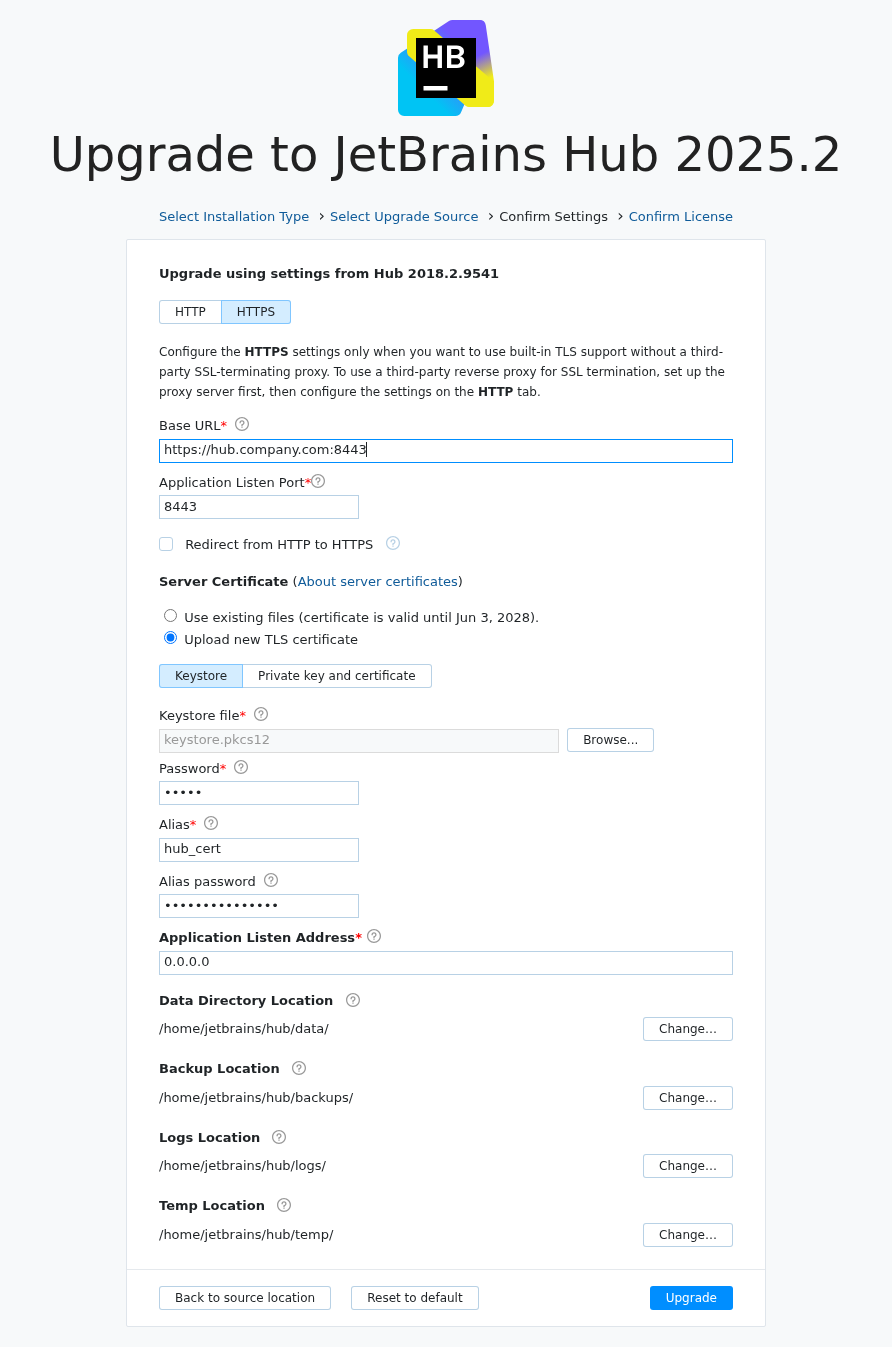Viewport: 892px width, 1347px height.
Task: Click the Application Listen Port help icon
Action: tap(318, 481)
